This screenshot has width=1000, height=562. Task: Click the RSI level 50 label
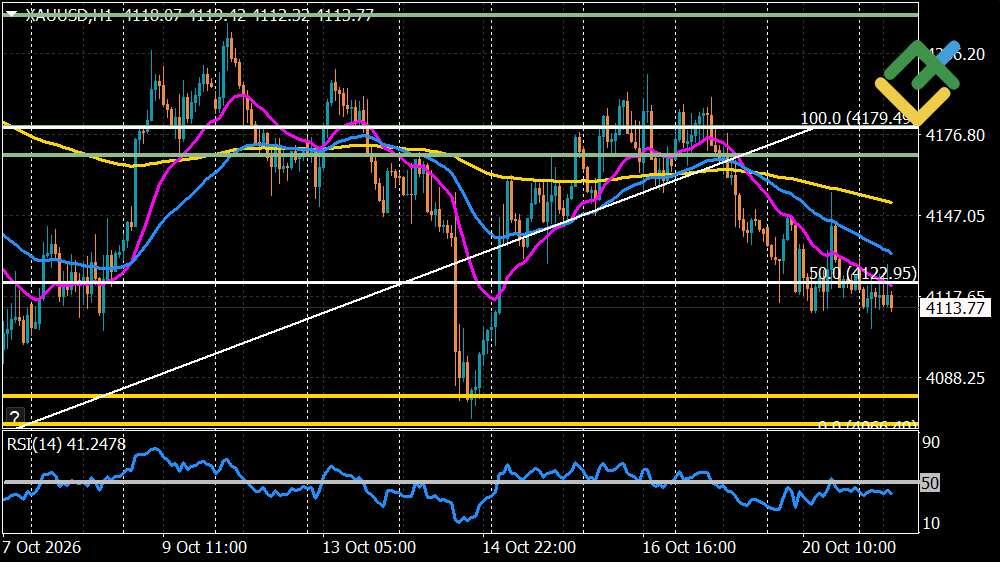coord(930,483)
